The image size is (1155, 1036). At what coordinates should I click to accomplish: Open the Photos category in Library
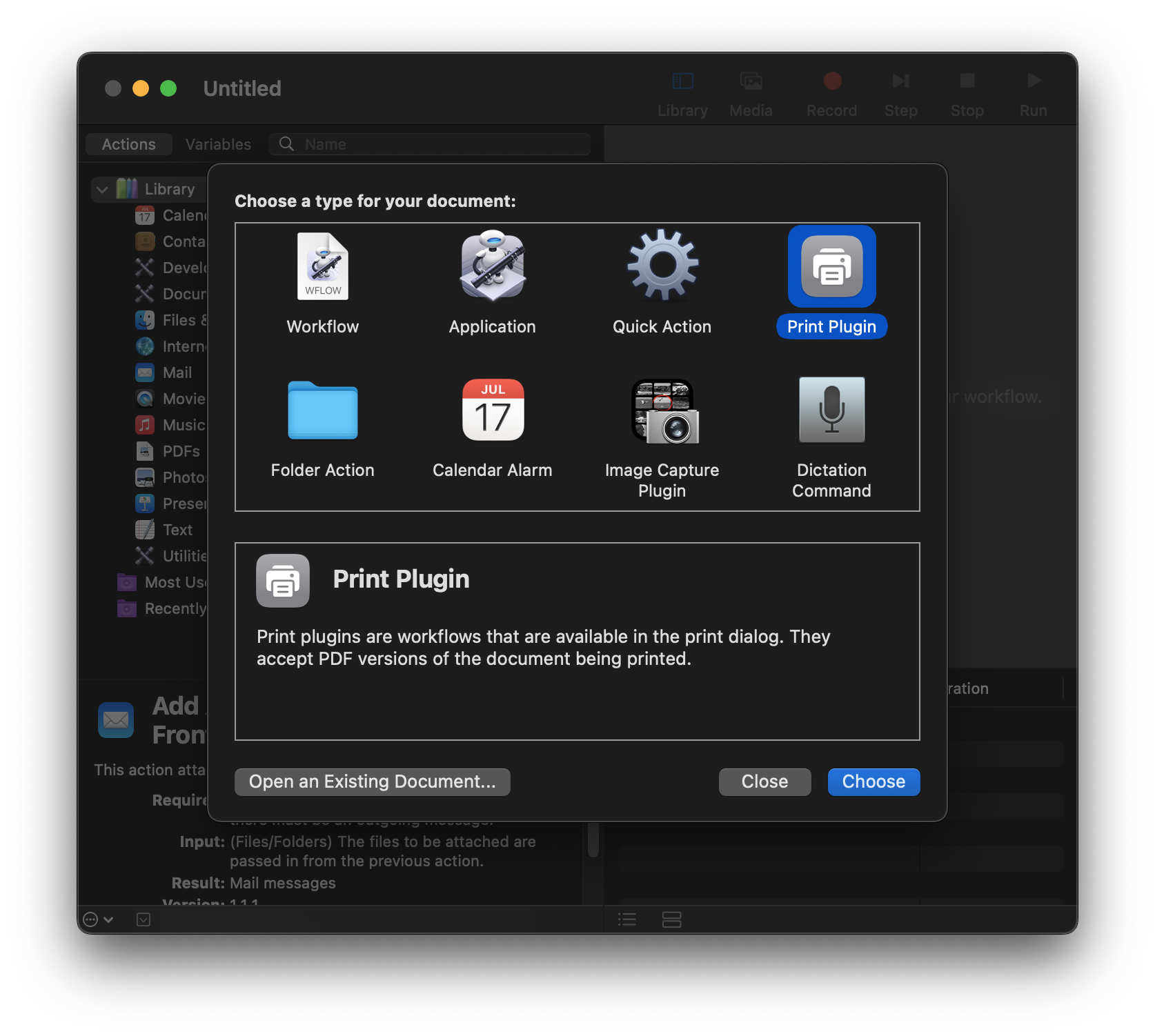pyautogui.click(x=171, y=477)
